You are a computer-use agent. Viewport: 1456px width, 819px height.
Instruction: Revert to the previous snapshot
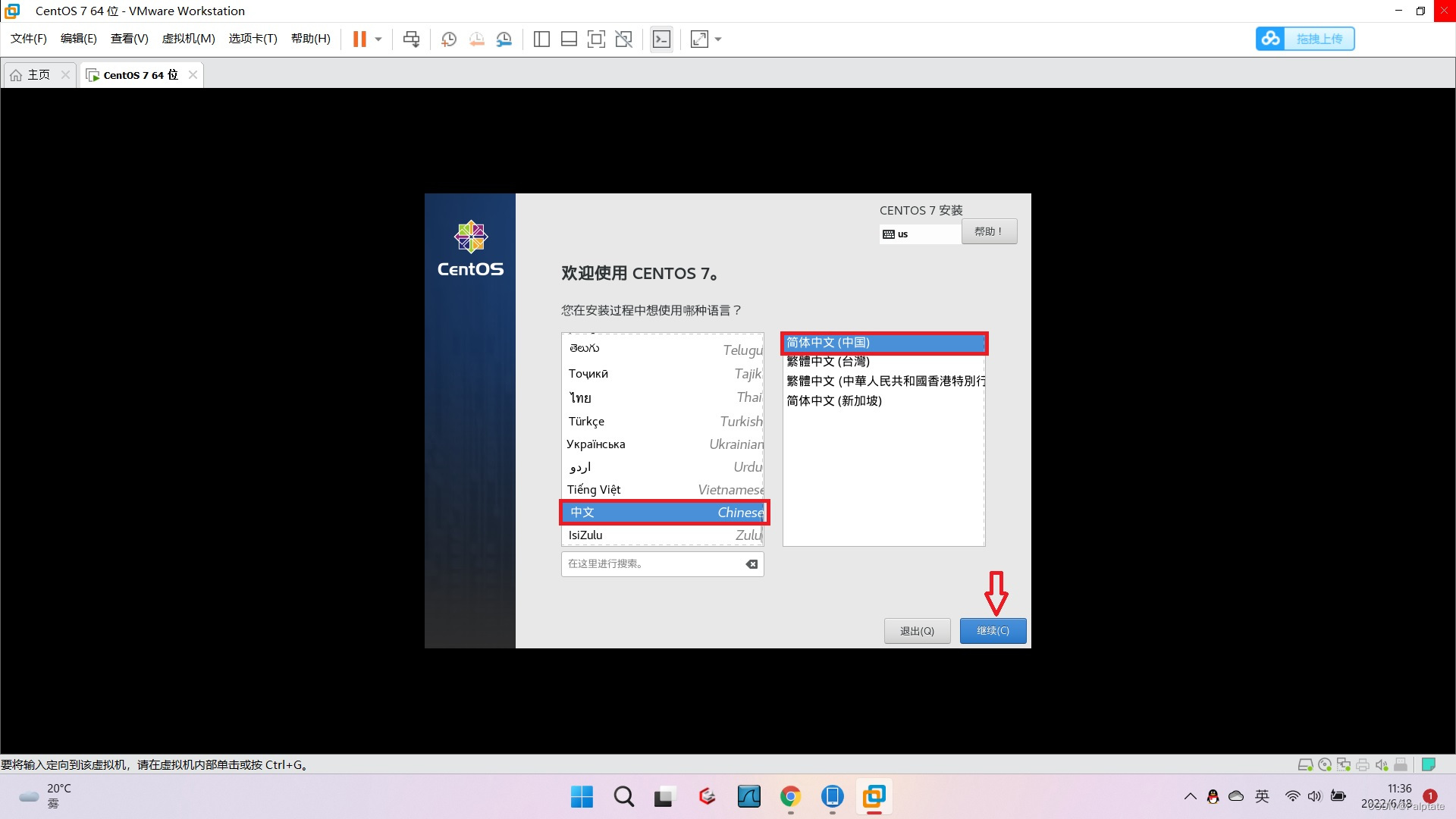[476, 39]
